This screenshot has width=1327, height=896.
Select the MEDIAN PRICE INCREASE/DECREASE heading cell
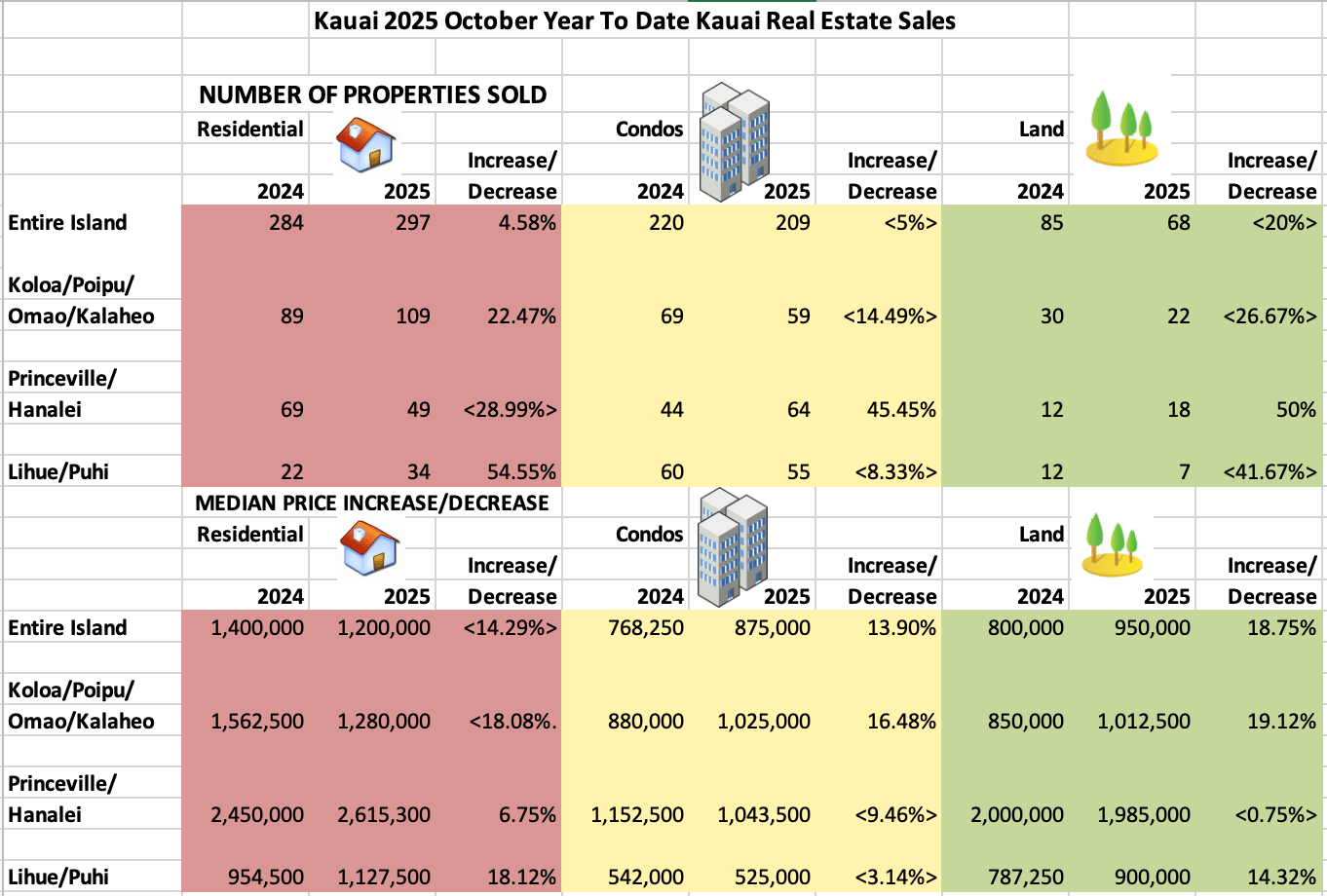pos(372,503)
